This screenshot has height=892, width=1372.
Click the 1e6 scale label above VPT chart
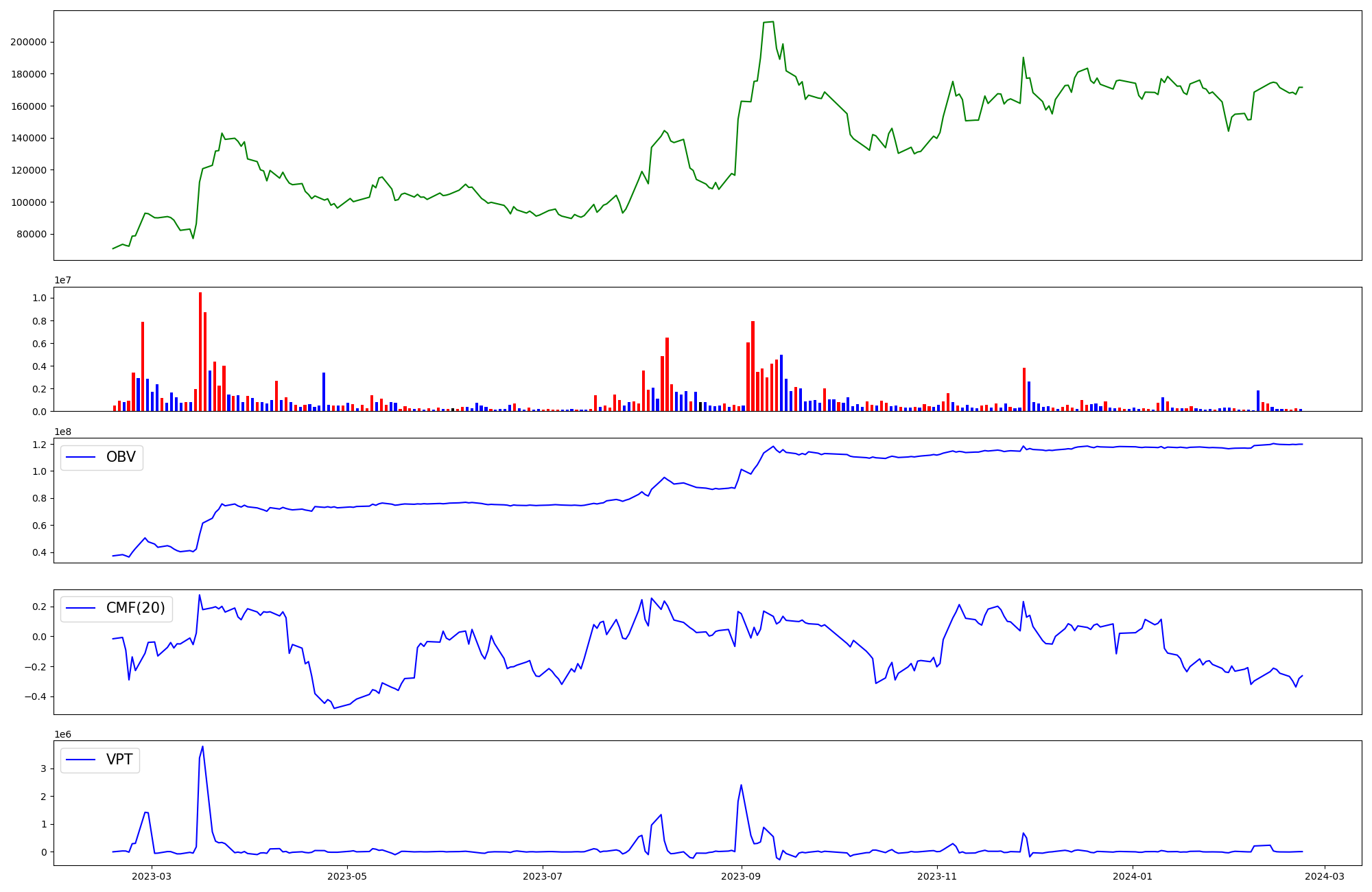click(62, 734)
